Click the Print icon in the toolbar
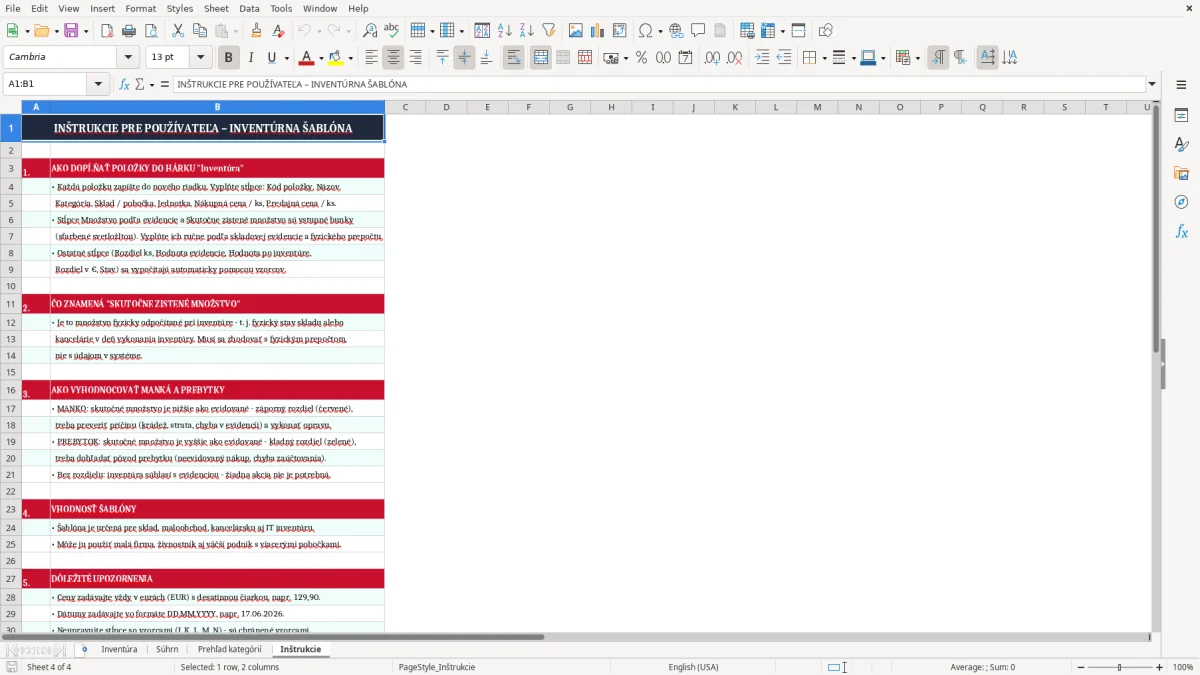This screenshot has height=675, width=1200. (128, 31)
